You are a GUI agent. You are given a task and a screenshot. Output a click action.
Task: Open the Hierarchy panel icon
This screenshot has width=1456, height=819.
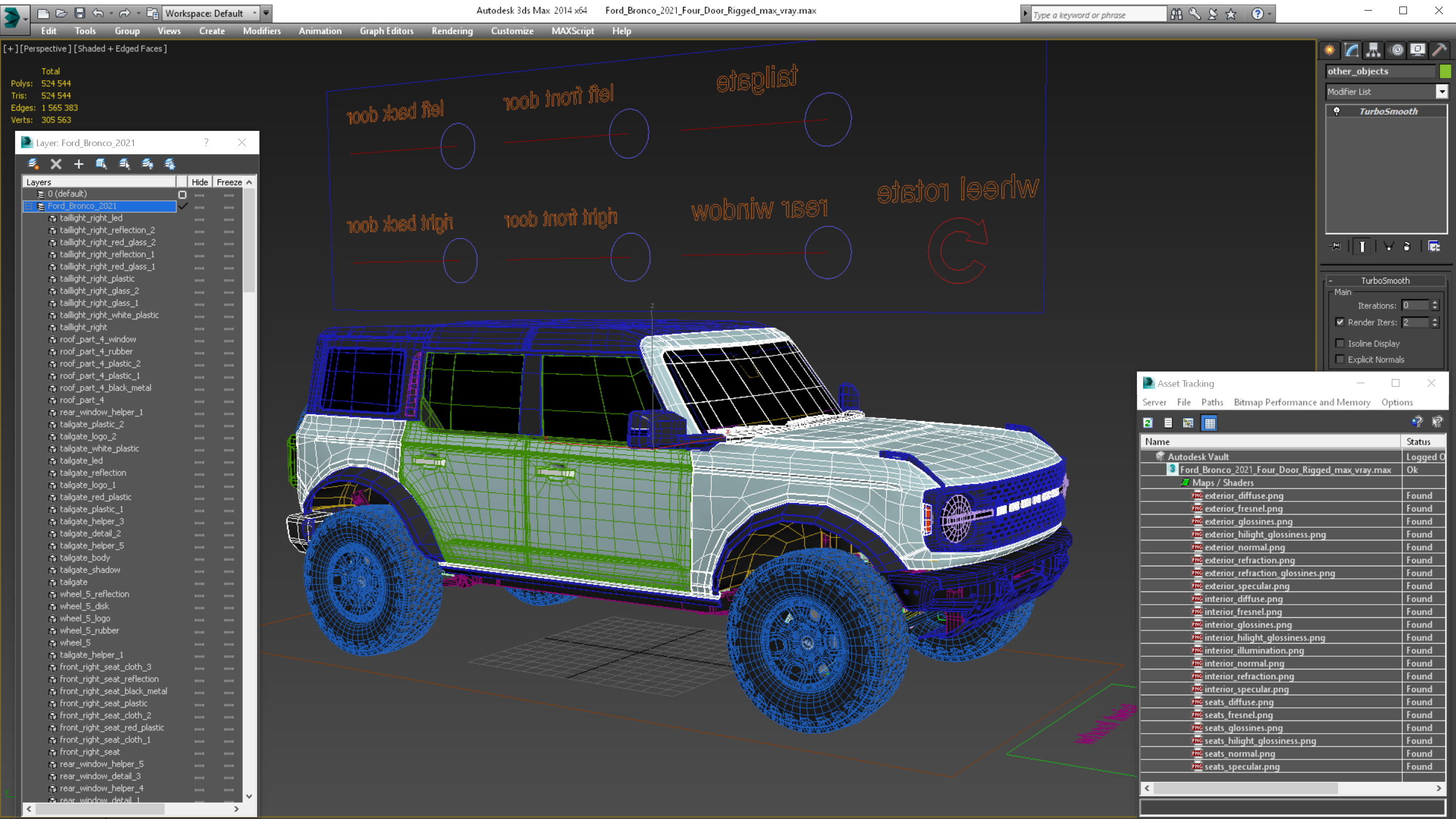[x=1374, y=51]
